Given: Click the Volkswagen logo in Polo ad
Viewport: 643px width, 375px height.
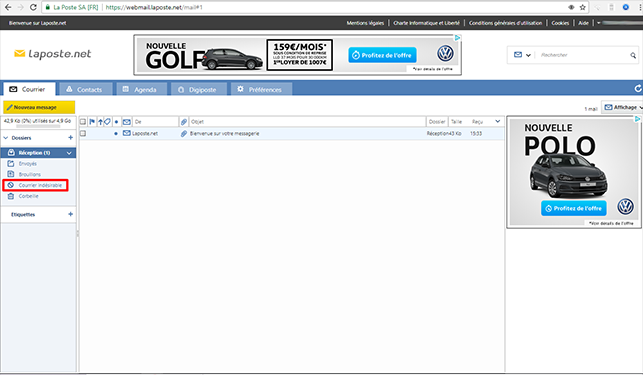Looking at the screenshot, I should point(625,206).
